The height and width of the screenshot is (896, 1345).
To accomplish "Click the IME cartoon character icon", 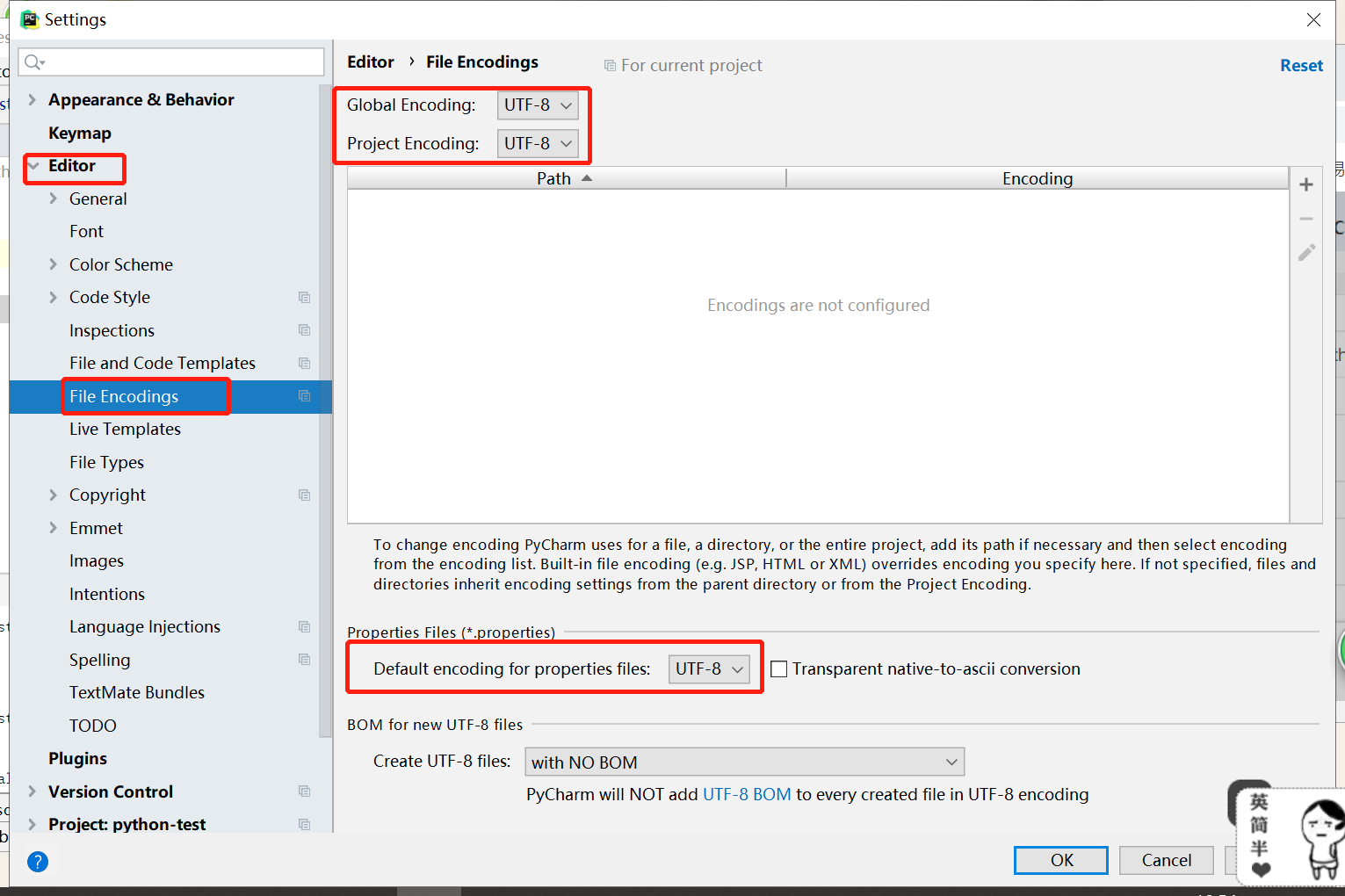I will [1321, 838].
